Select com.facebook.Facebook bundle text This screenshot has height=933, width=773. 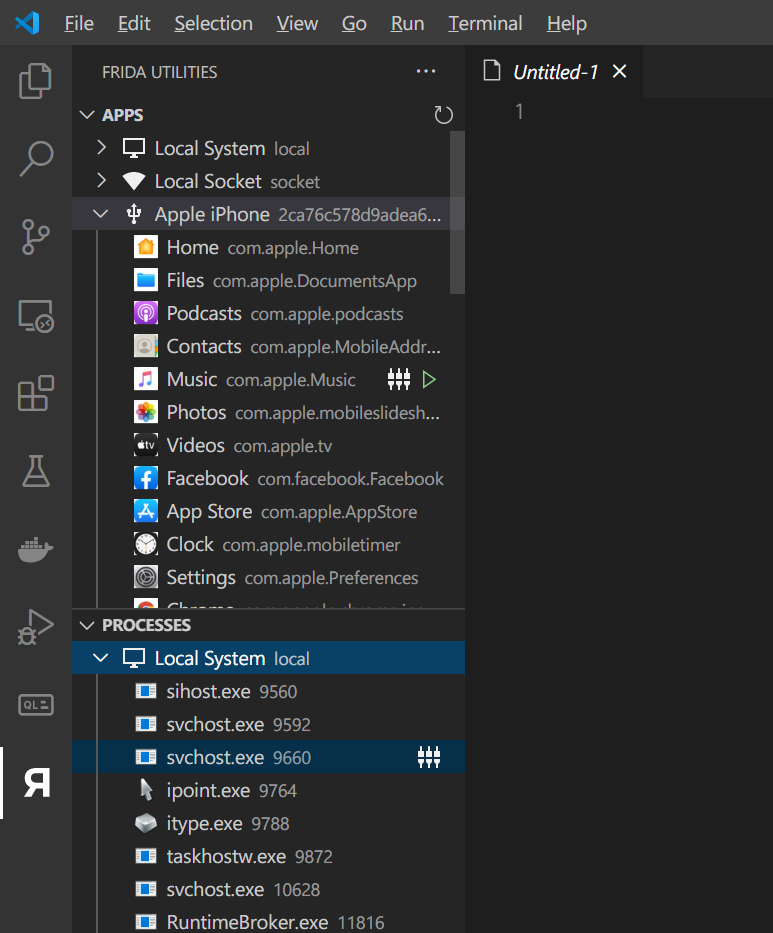pos(350,478)
